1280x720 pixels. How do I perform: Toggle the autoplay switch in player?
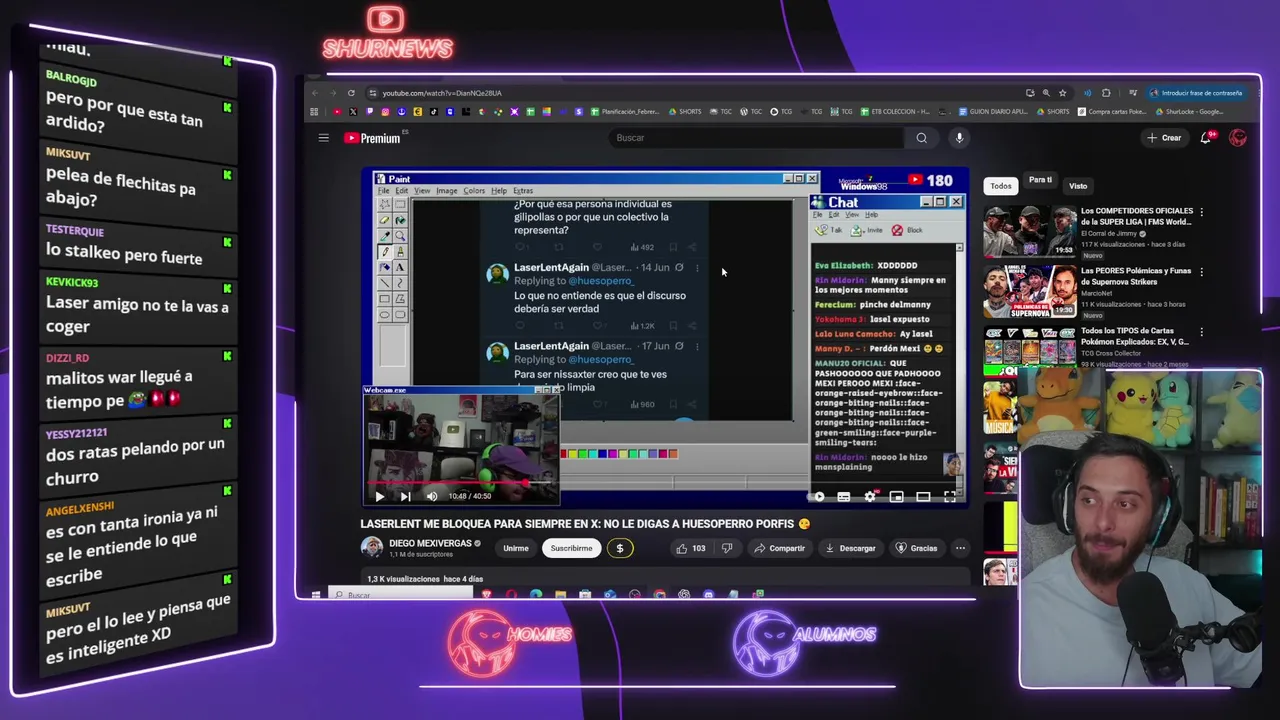[818, 497]
